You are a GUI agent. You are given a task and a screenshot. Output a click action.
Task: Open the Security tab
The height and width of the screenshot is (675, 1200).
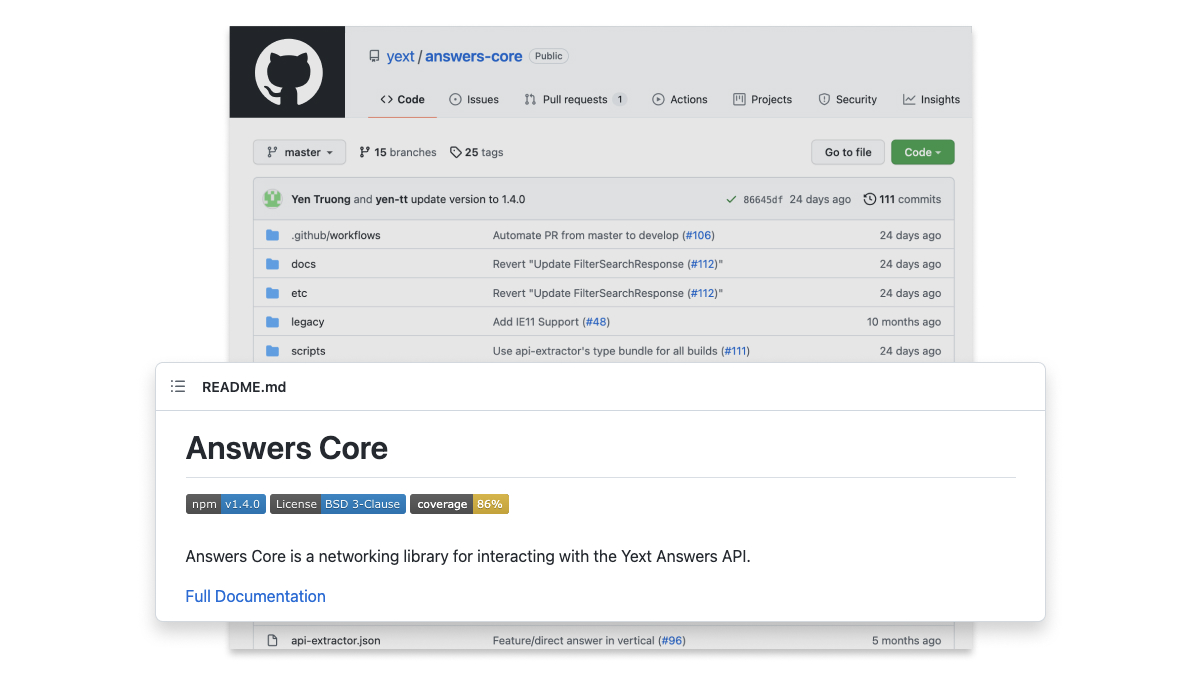tap(848, 100)
